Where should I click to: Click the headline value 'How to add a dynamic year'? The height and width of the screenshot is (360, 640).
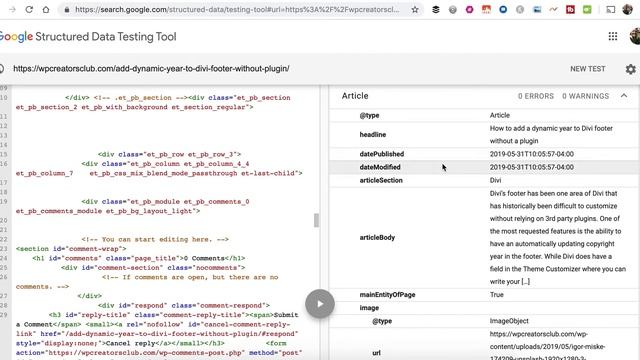coord(551,134)
